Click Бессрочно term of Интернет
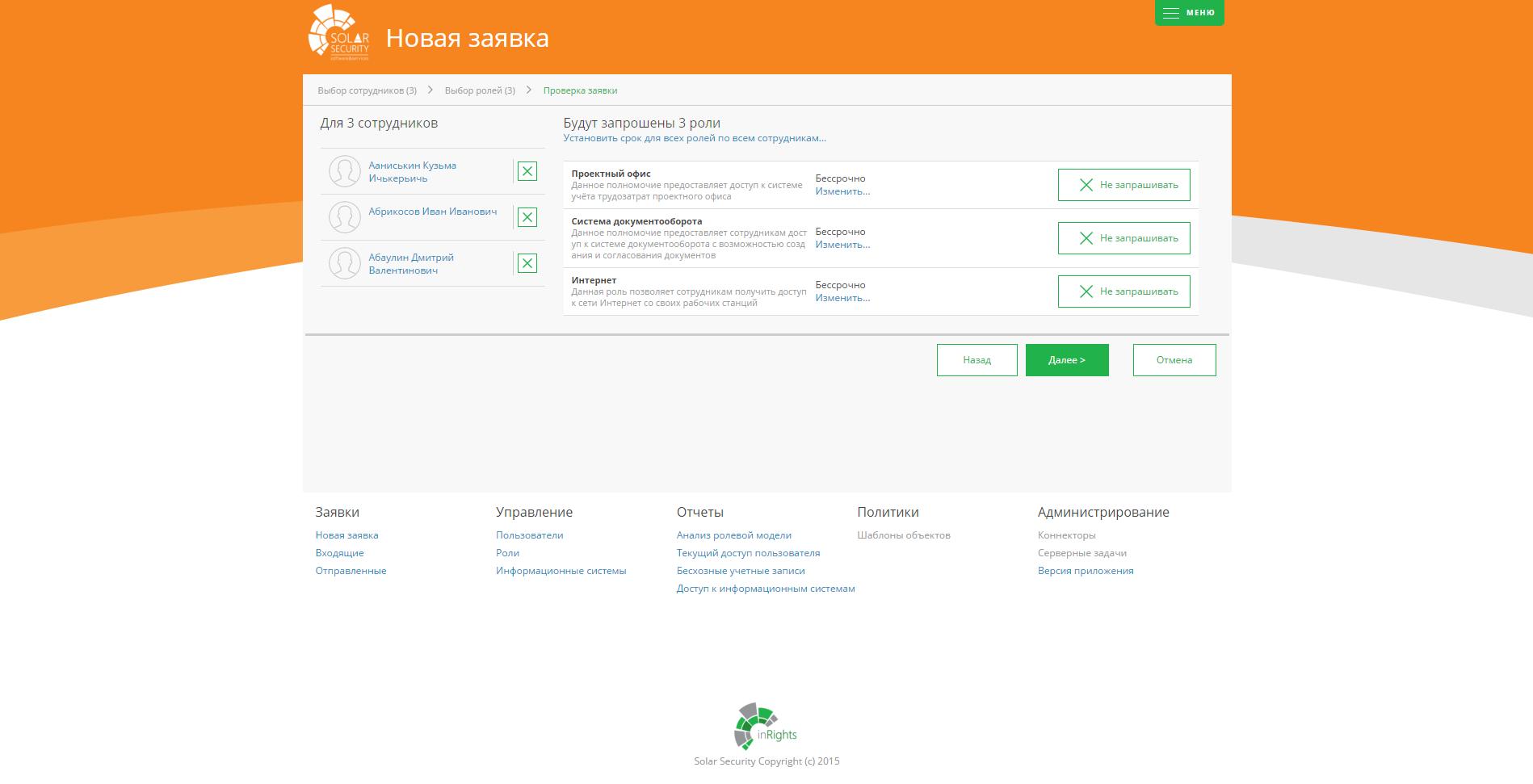 [840, 285]
